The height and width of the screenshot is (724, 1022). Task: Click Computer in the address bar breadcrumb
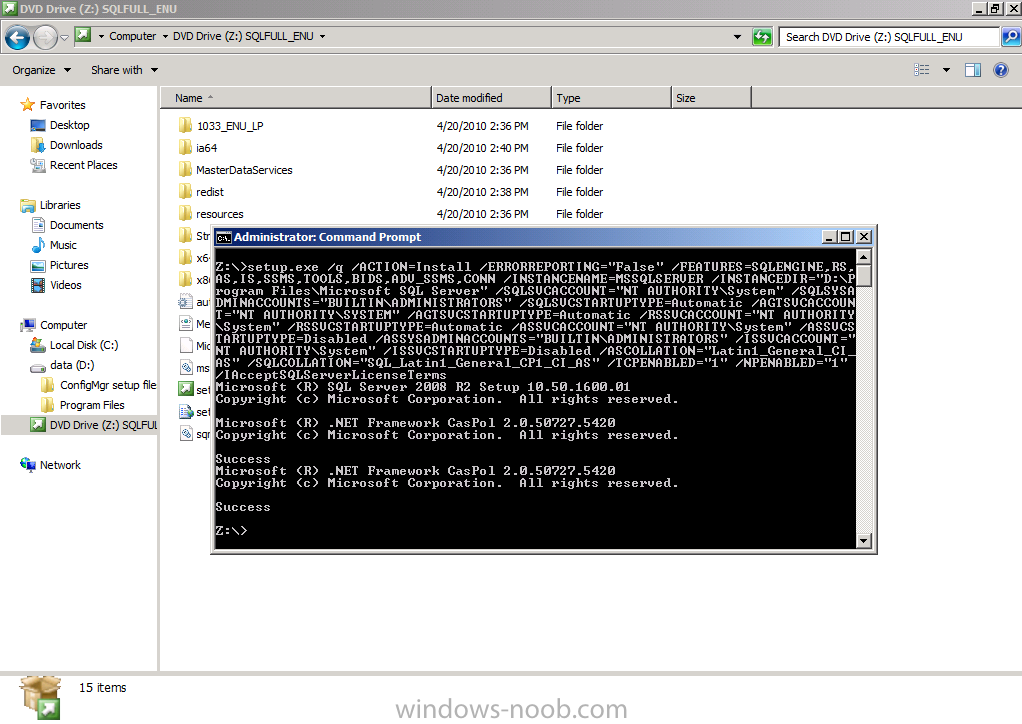pyautogui.click(x=132, y=36)
